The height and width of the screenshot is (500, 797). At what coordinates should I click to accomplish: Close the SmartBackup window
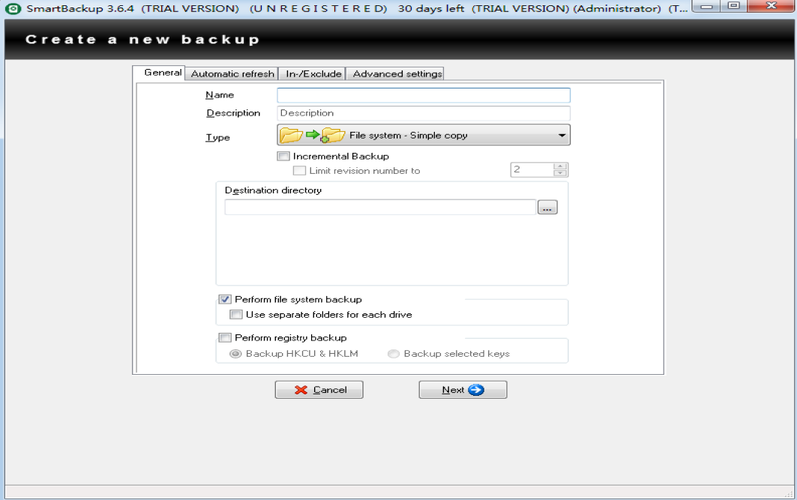[x=772, y=6]
